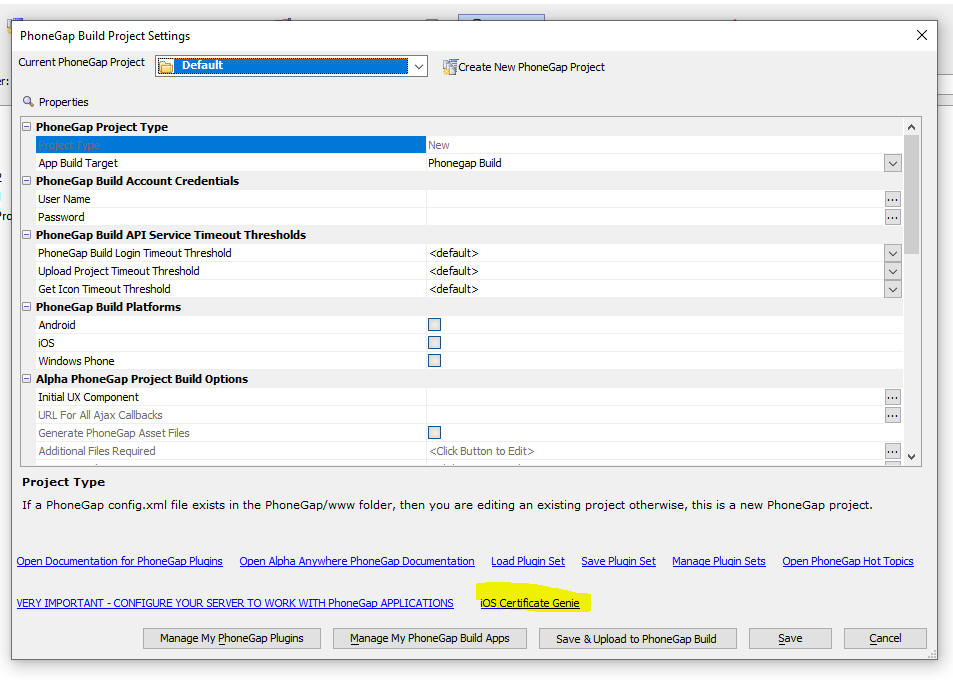Click VERY IMPORTANT configure your server link
This screenshot has height=697, width=953.
click(x=235, y=603)
